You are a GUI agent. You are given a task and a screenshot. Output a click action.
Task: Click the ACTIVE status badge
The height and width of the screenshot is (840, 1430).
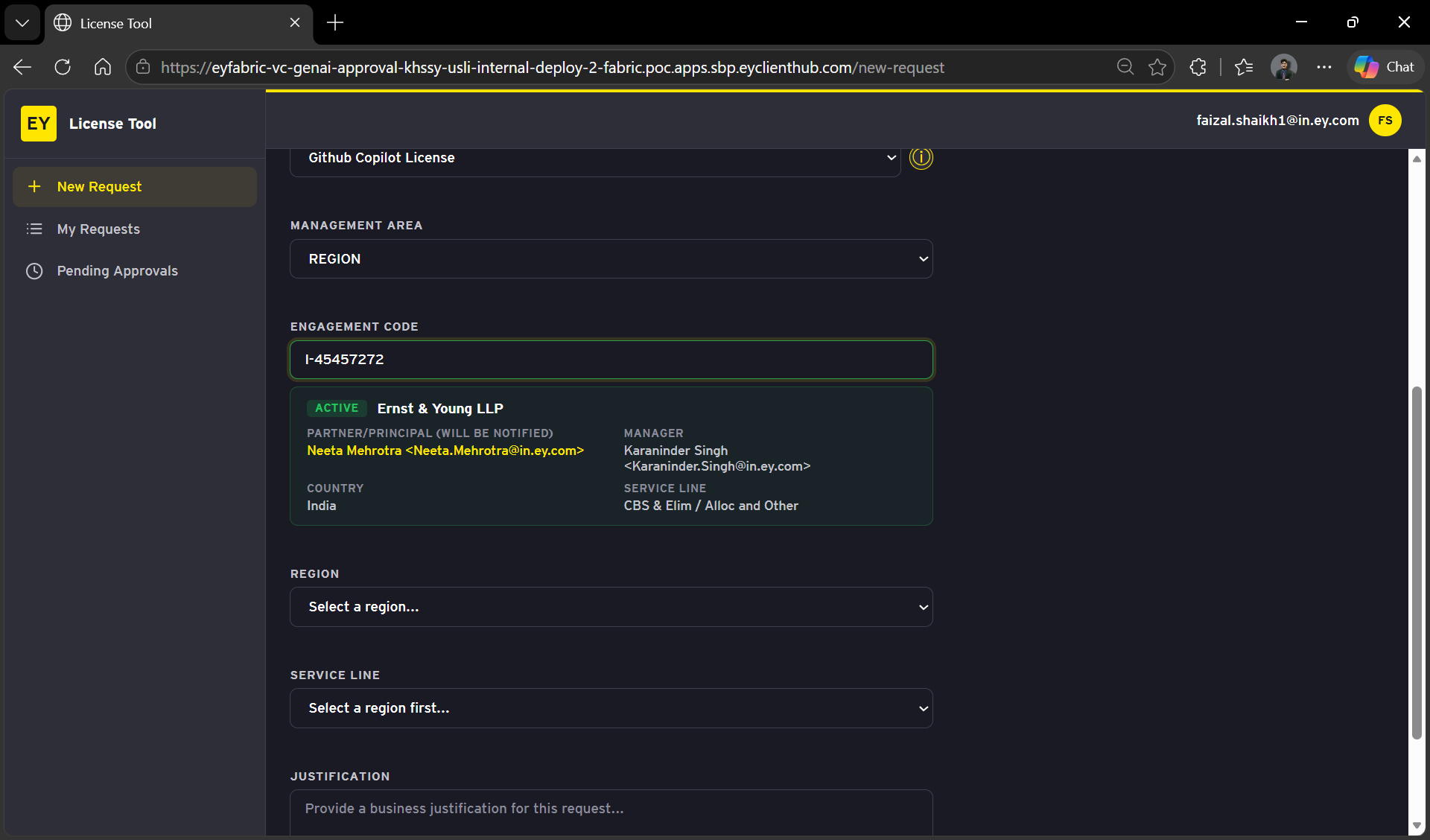[x=337, y=408]
